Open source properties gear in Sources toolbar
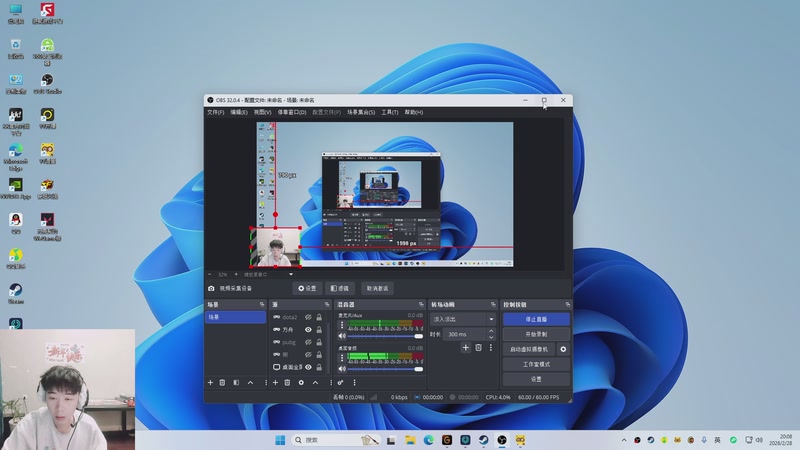Screen dimensions: 800x450 point(301,383)
